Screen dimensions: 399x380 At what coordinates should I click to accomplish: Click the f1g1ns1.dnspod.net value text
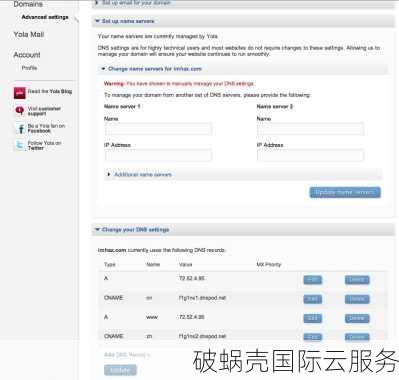click(x=202, y=298)
